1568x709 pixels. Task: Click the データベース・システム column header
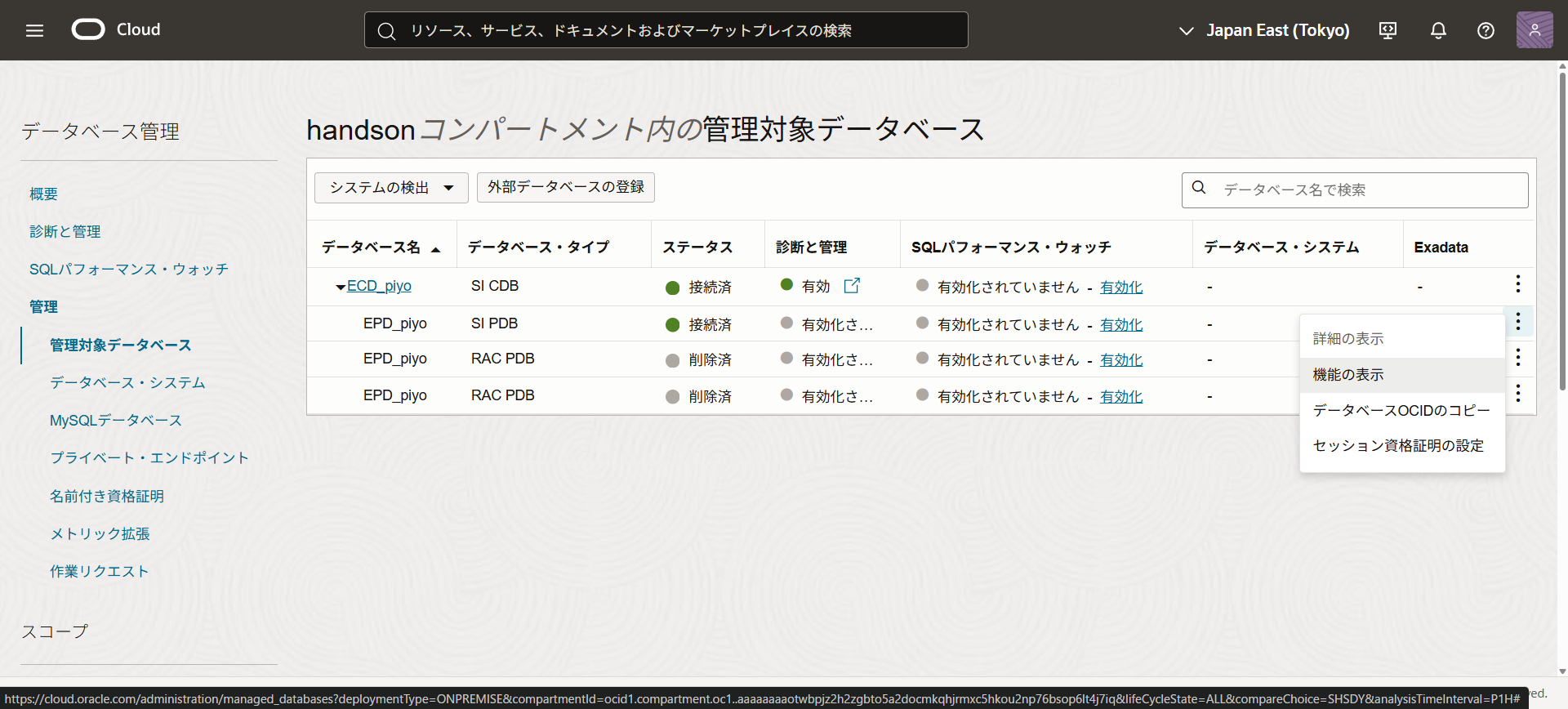(x=1281, y=247)
